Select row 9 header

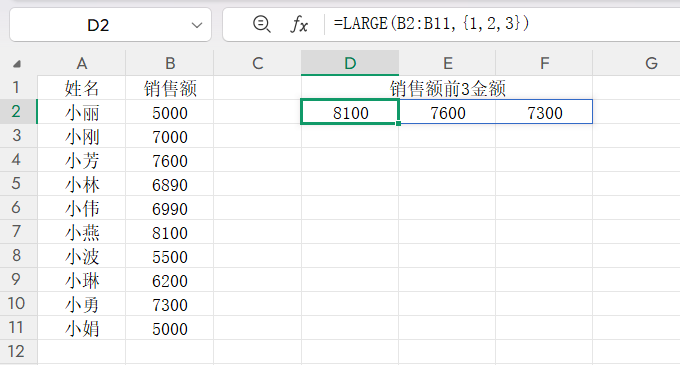click(18, 280)
